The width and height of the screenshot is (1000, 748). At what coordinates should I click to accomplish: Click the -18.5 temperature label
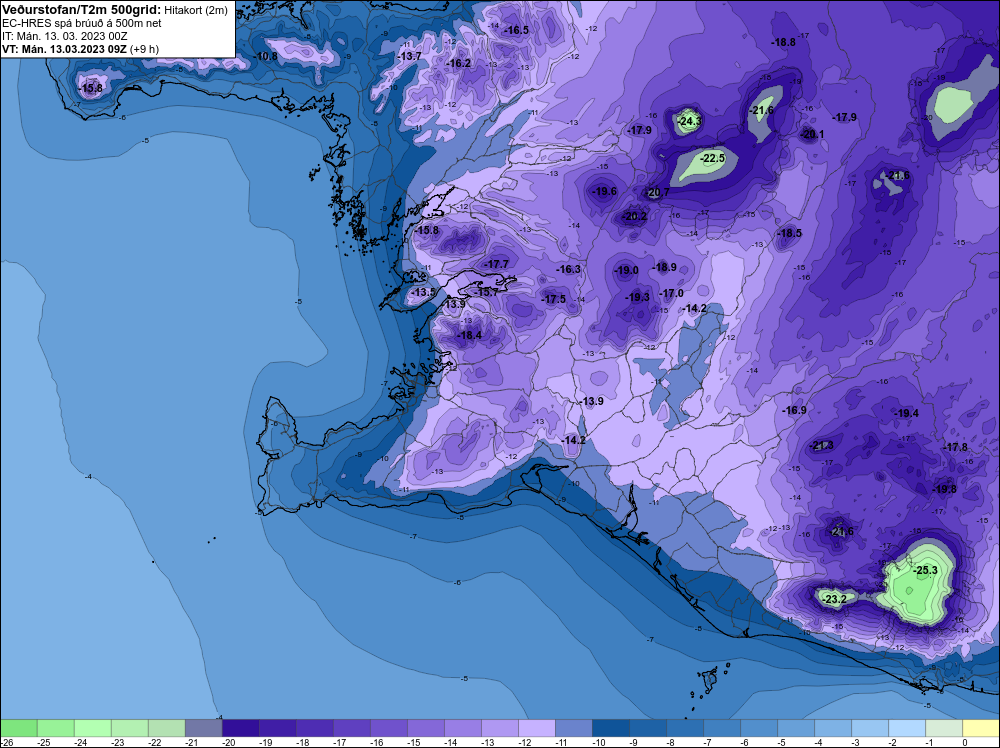coord(790,233)
